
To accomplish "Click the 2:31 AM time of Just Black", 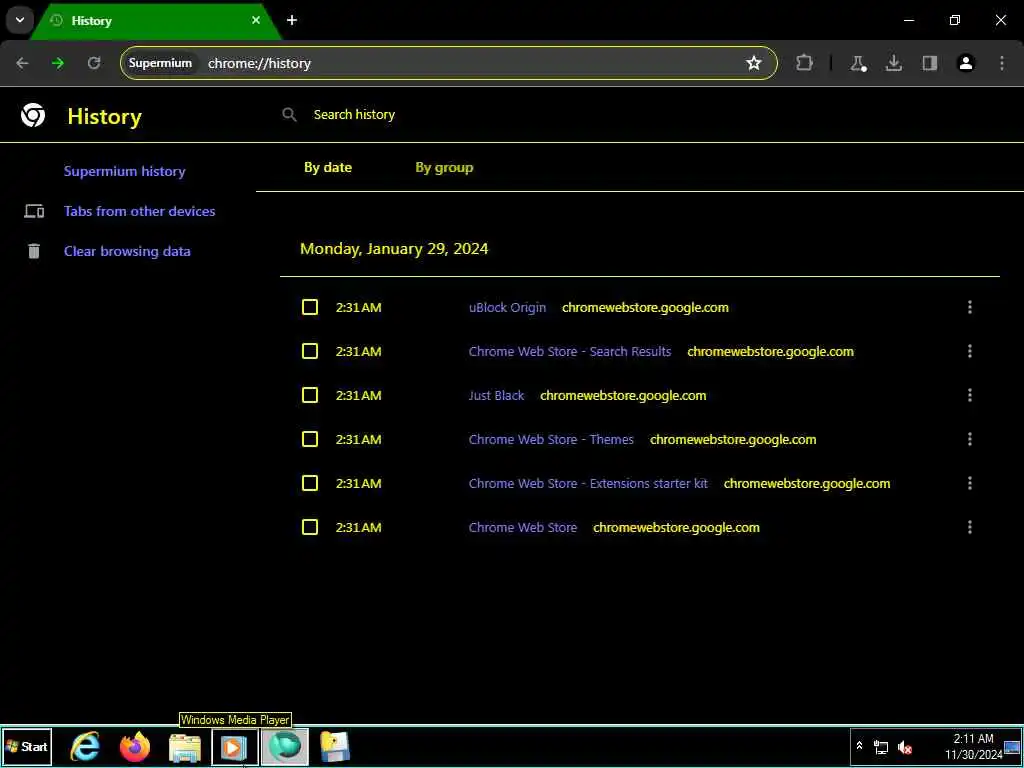I will (359, 395).
